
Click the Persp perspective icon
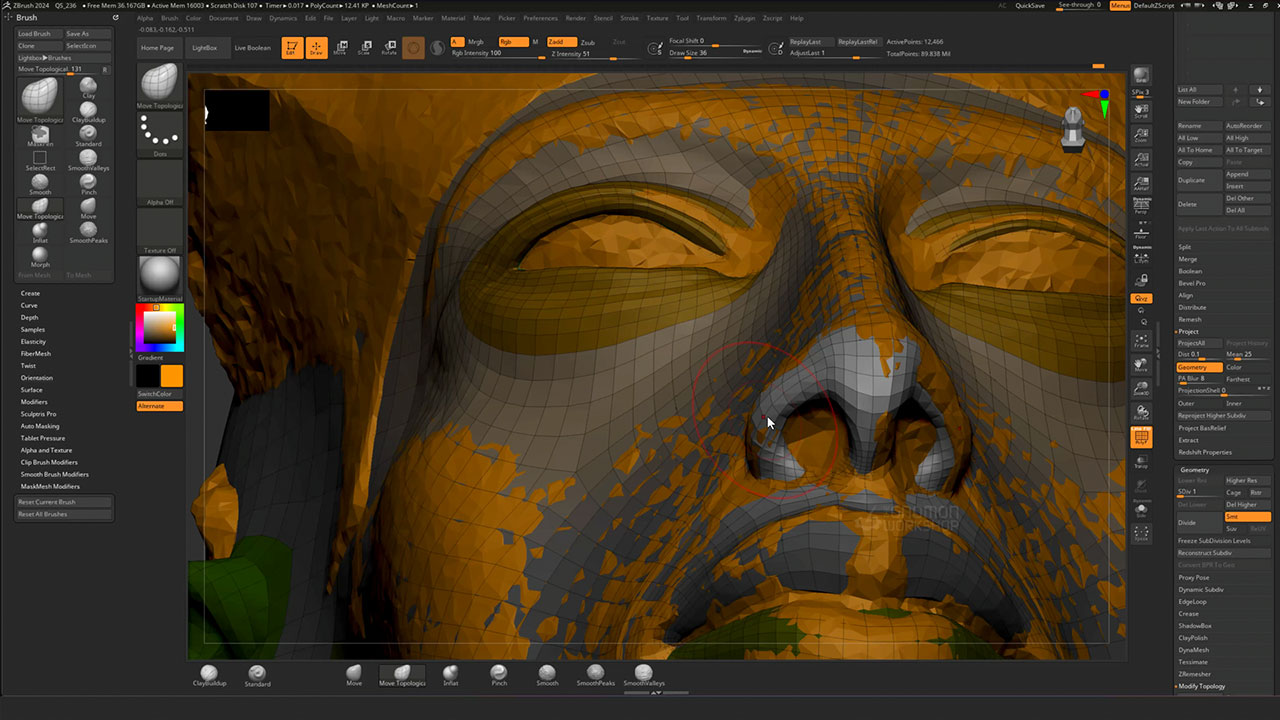(x=1141, y=207)
